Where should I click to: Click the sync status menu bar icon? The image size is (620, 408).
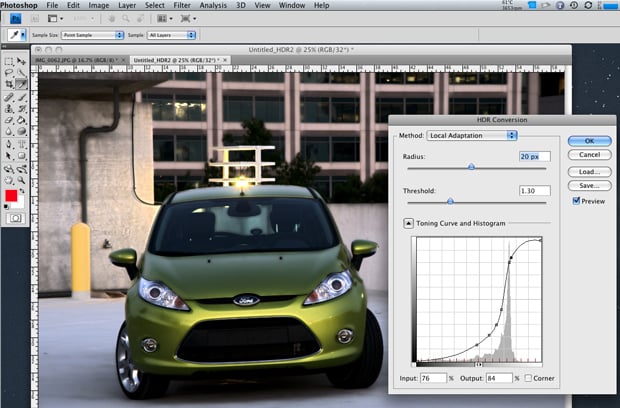(x=588, y=5)
